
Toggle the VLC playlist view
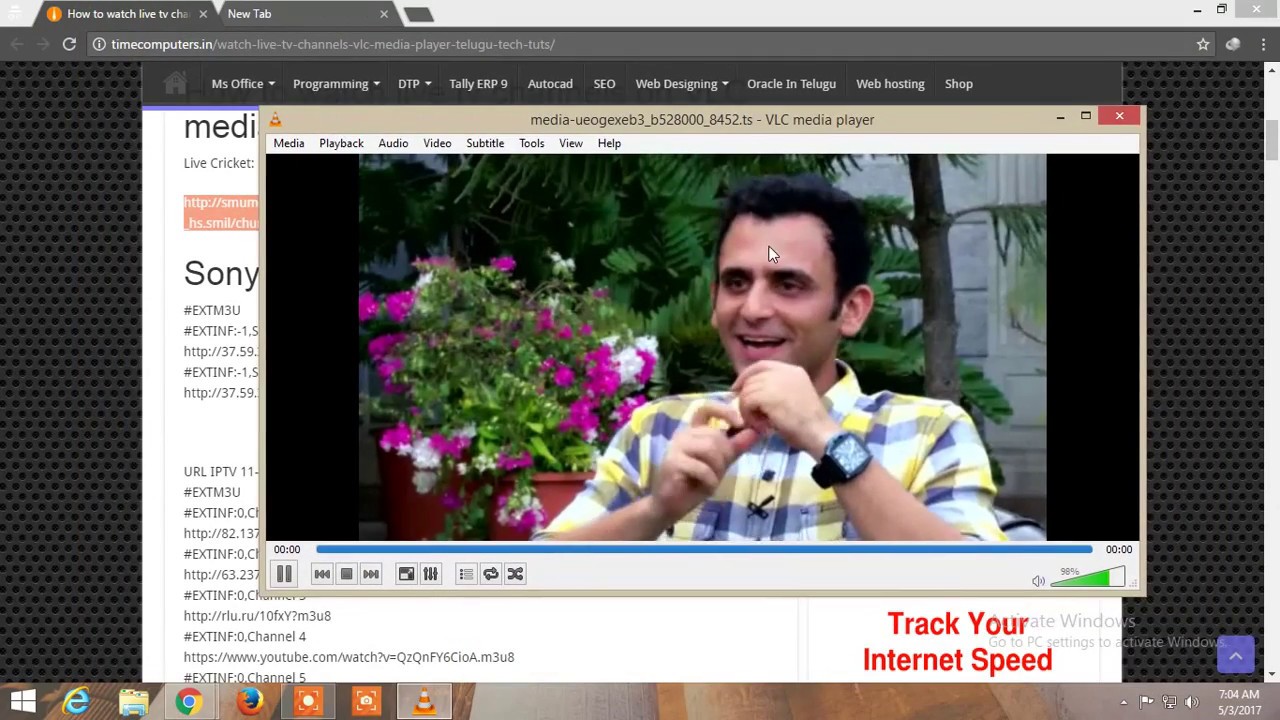pyautogui.click(x=466, y=574)
